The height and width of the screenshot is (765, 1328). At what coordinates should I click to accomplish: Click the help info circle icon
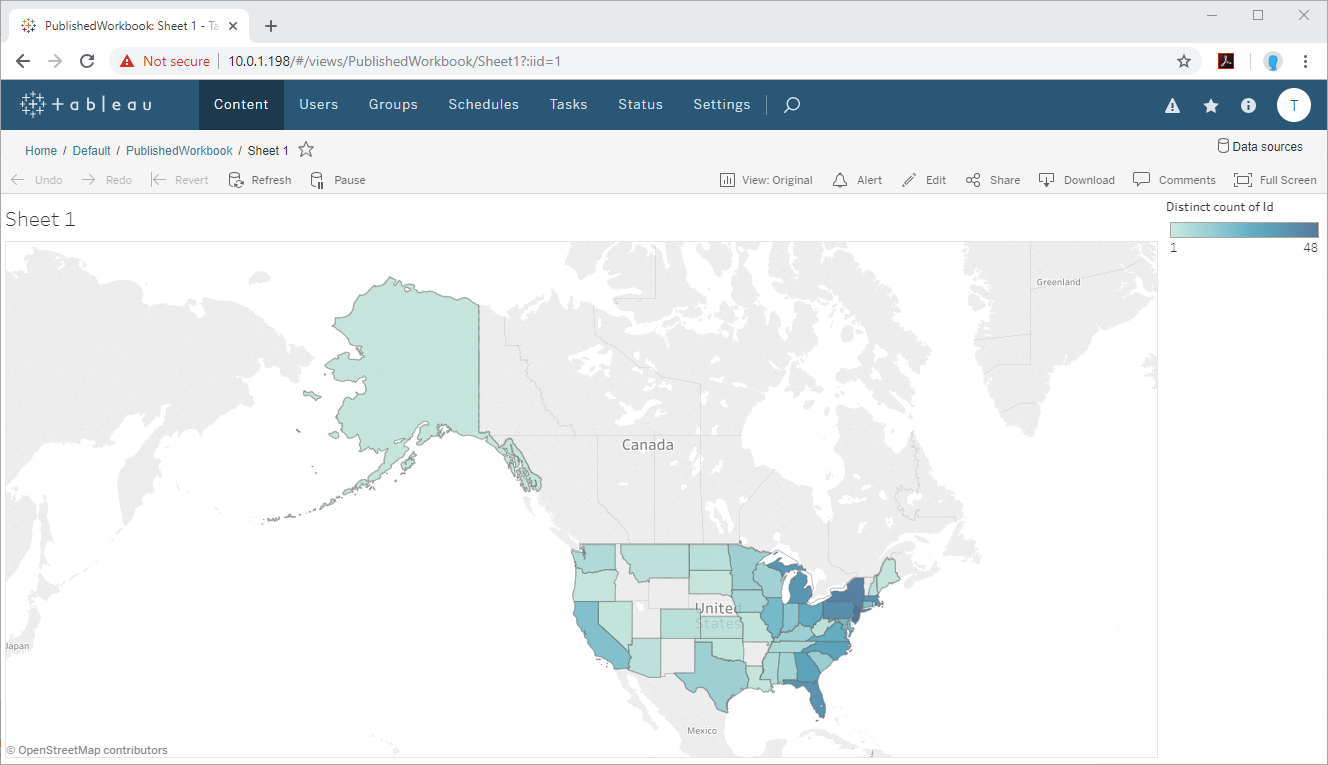tap(1248, 105)
